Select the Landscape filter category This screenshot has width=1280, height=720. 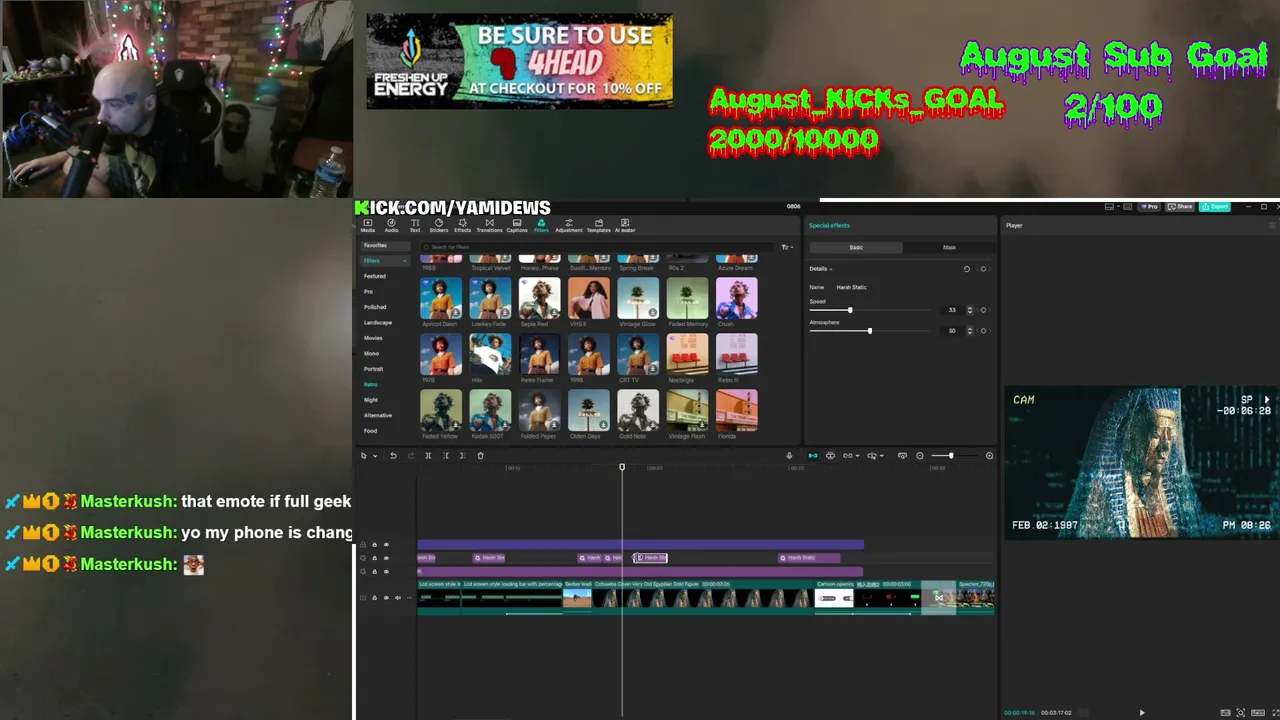[378, 323]
